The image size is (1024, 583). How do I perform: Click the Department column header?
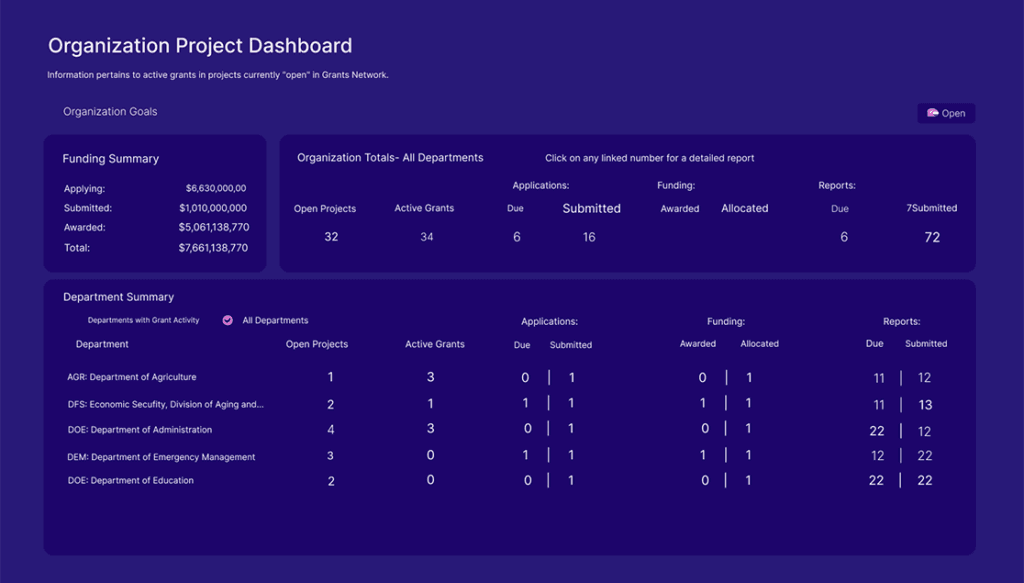(102, 344)
